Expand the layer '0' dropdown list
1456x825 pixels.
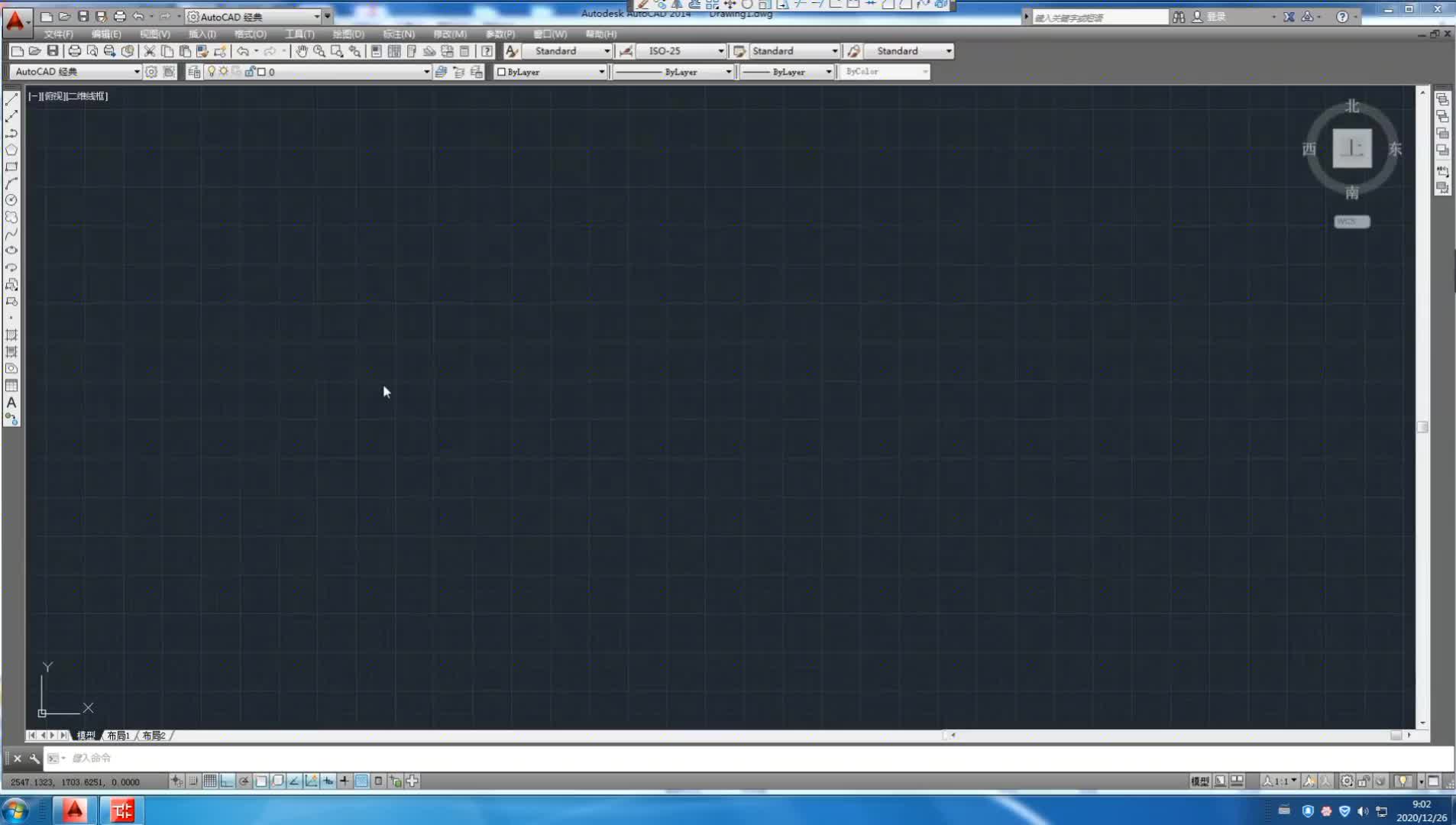[x=426, y=72]
